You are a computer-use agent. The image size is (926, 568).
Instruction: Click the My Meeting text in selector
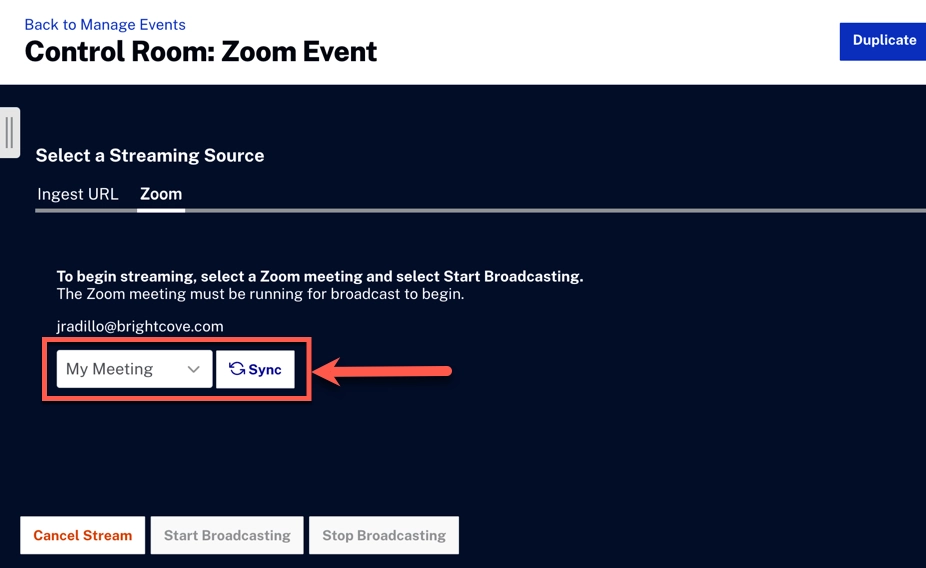pos(109,369)
